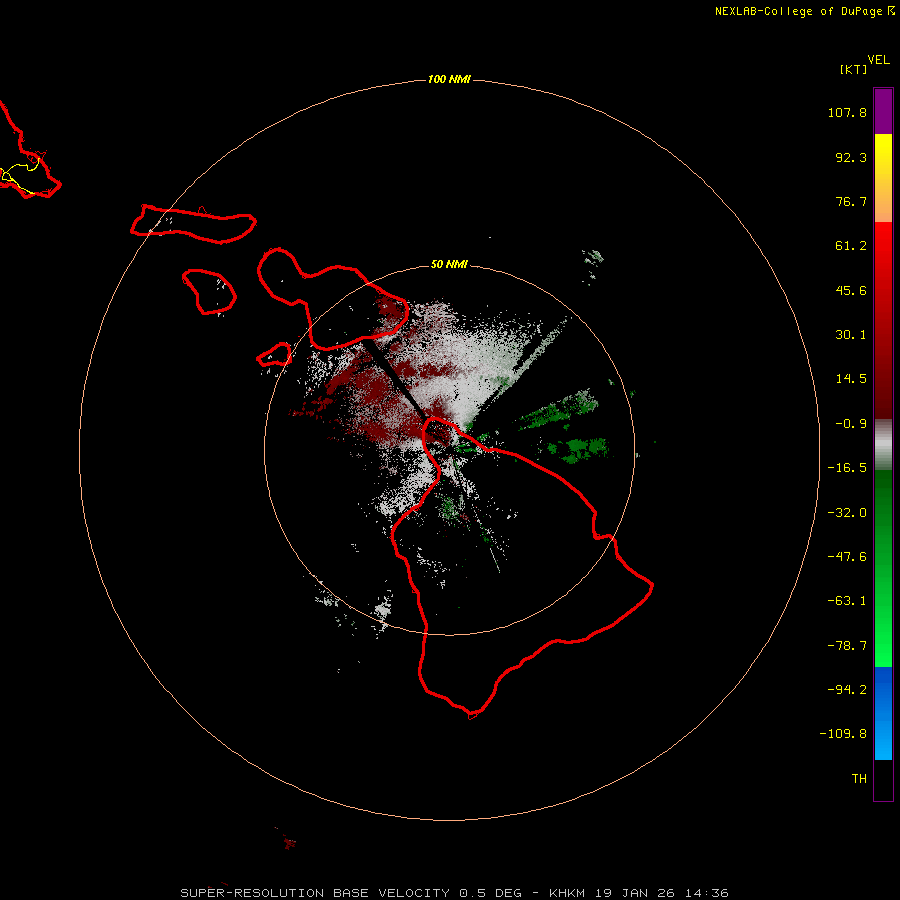This screenshot has width=900, height=900.
Task: Click the 50 NMI range ring label
Action: [449, 265]
